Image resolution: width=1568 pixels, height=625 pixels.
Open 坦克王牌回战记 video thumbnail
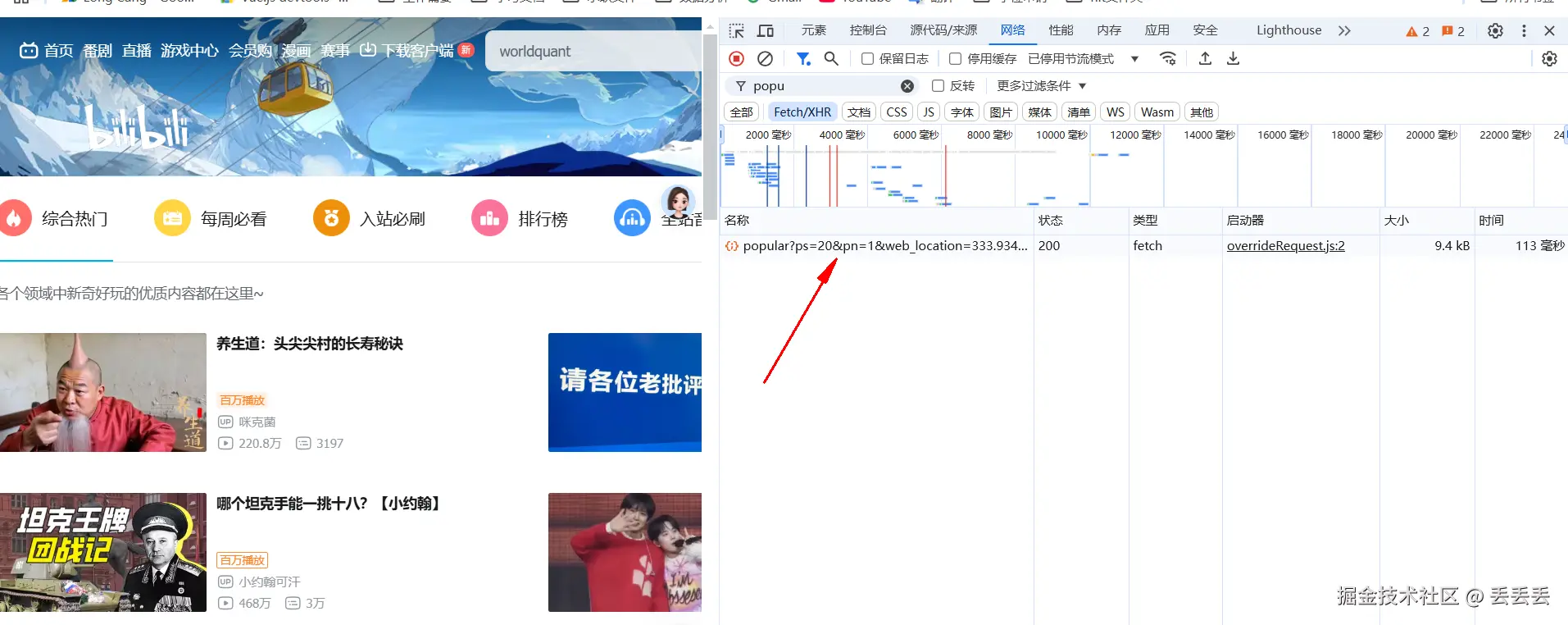(103, 552)
